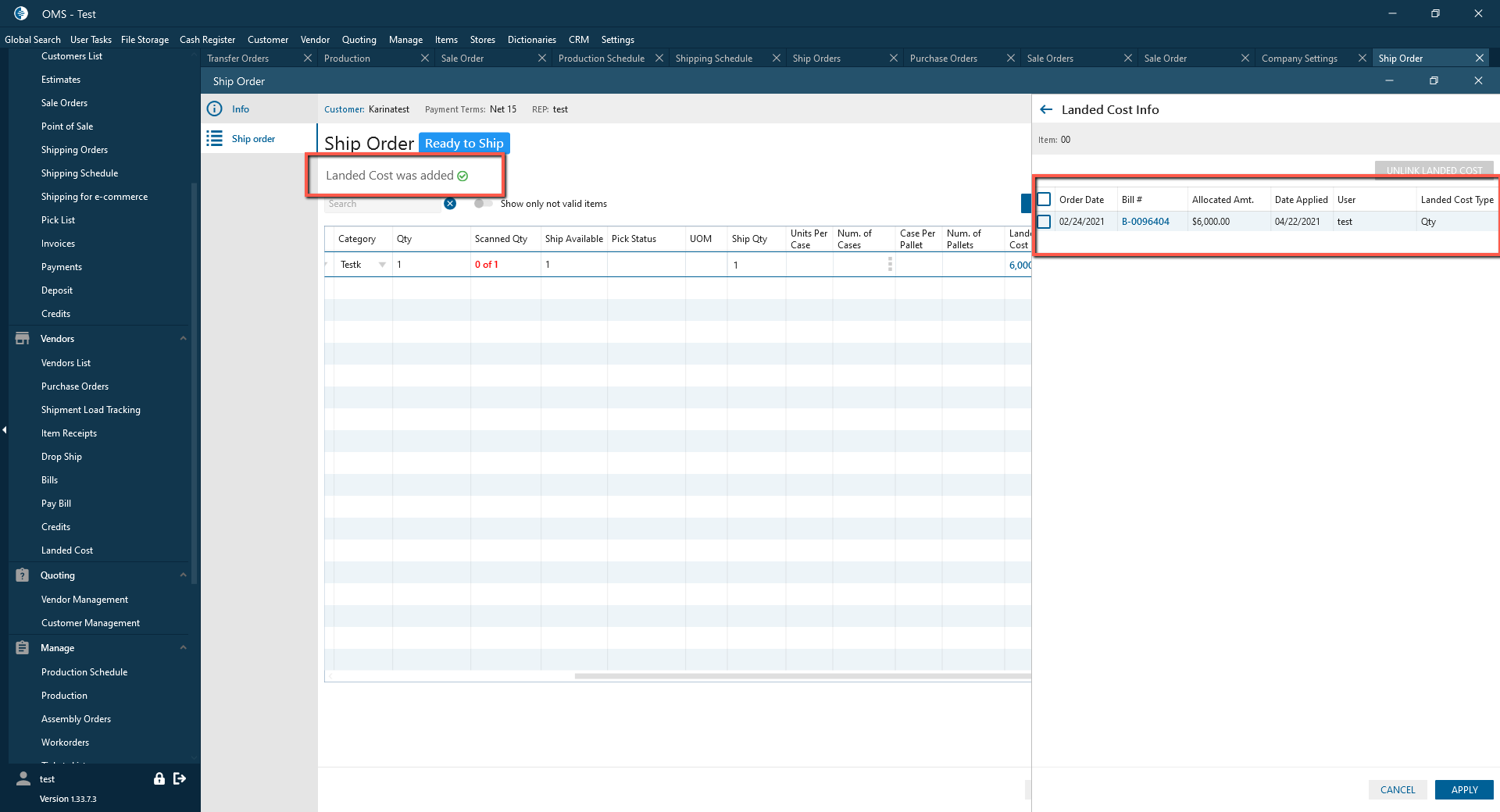Click into the Search input field
Viewport: 1500px width, 812px height.
click(x=383, y=204)
